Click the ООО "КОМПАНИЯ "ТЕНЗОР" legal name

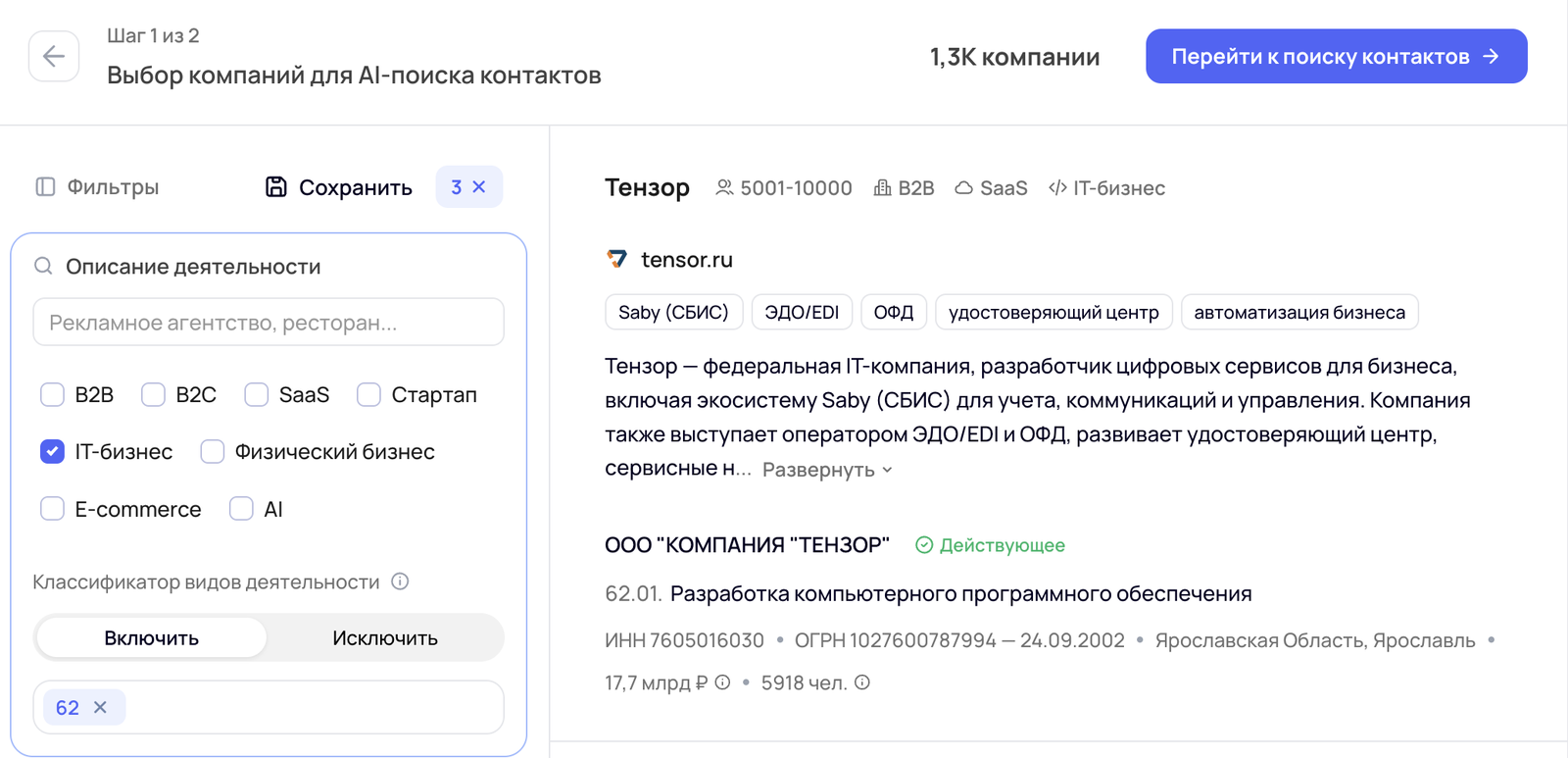[747, 545]
